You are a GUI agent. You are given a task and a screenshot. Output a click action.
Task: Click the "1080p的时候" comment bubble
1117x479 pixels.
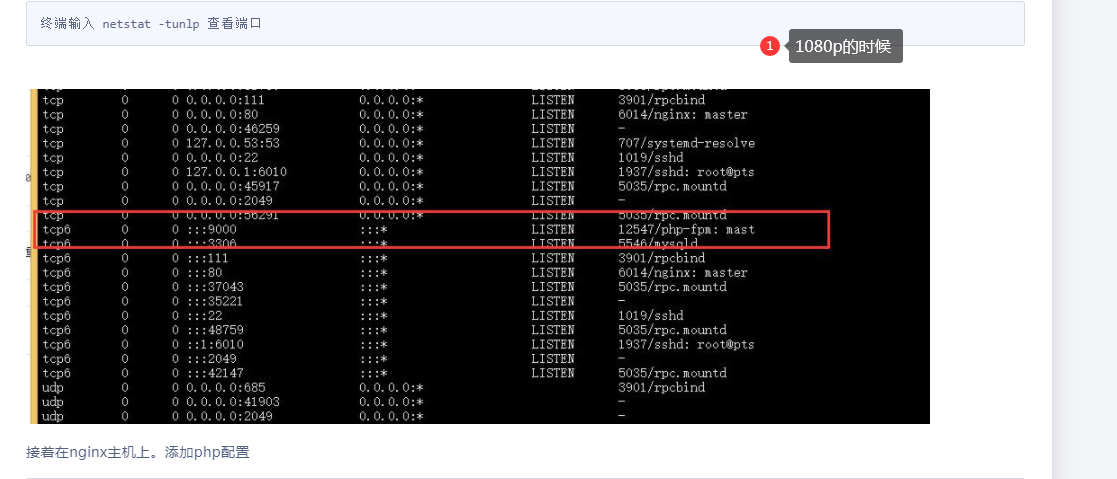pyautogui.click(x=846, y=46)
